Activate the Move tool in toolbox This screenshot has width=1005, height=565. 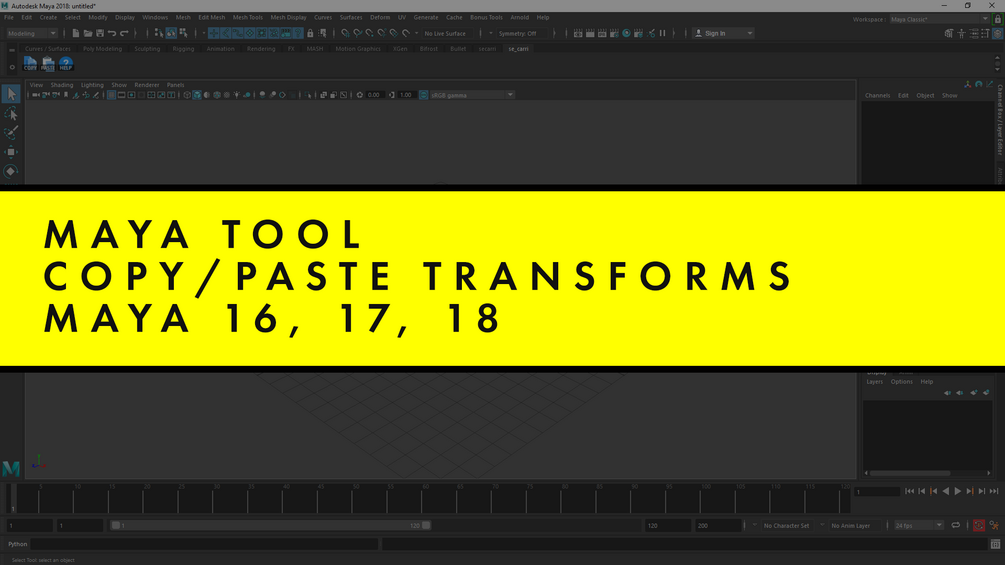(11, 152)
